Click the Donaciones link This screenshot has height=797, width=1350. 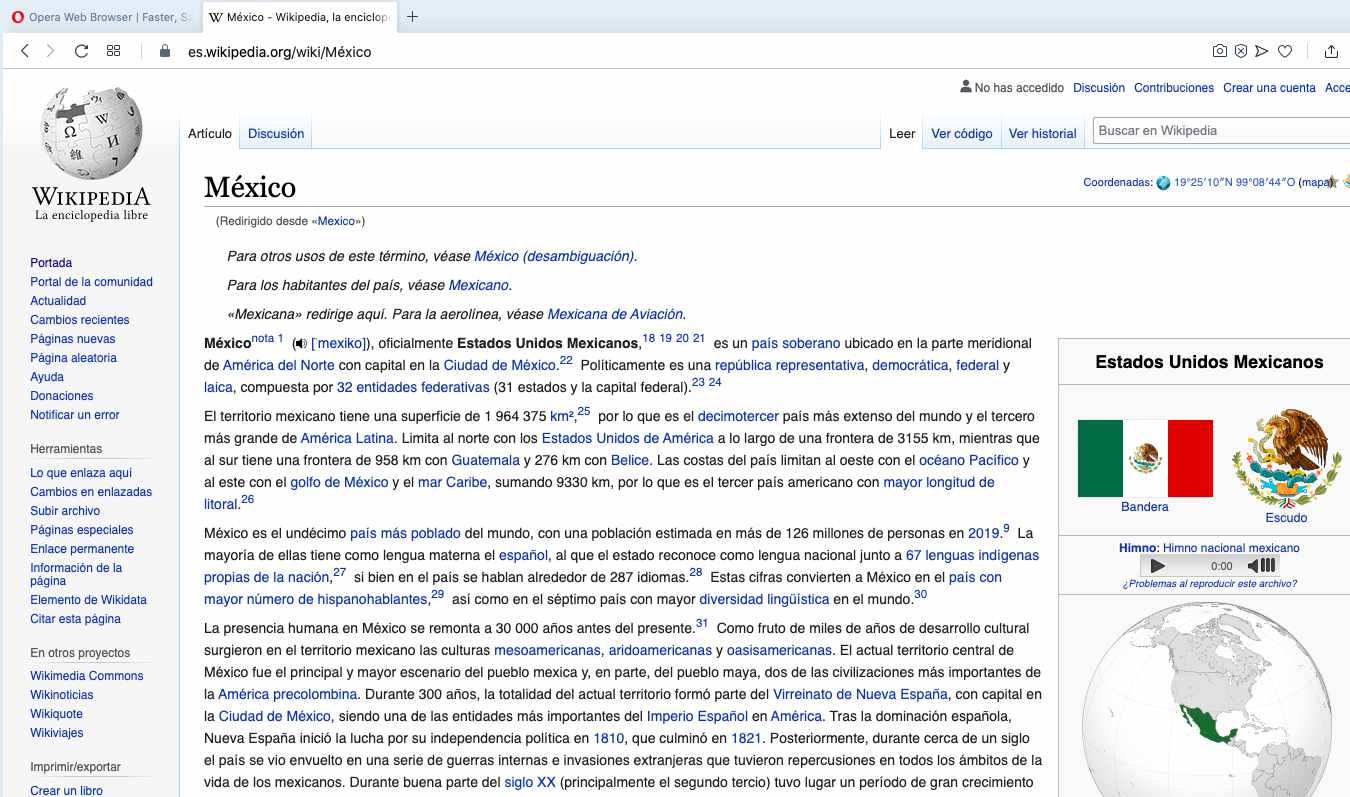coord(62,396)
